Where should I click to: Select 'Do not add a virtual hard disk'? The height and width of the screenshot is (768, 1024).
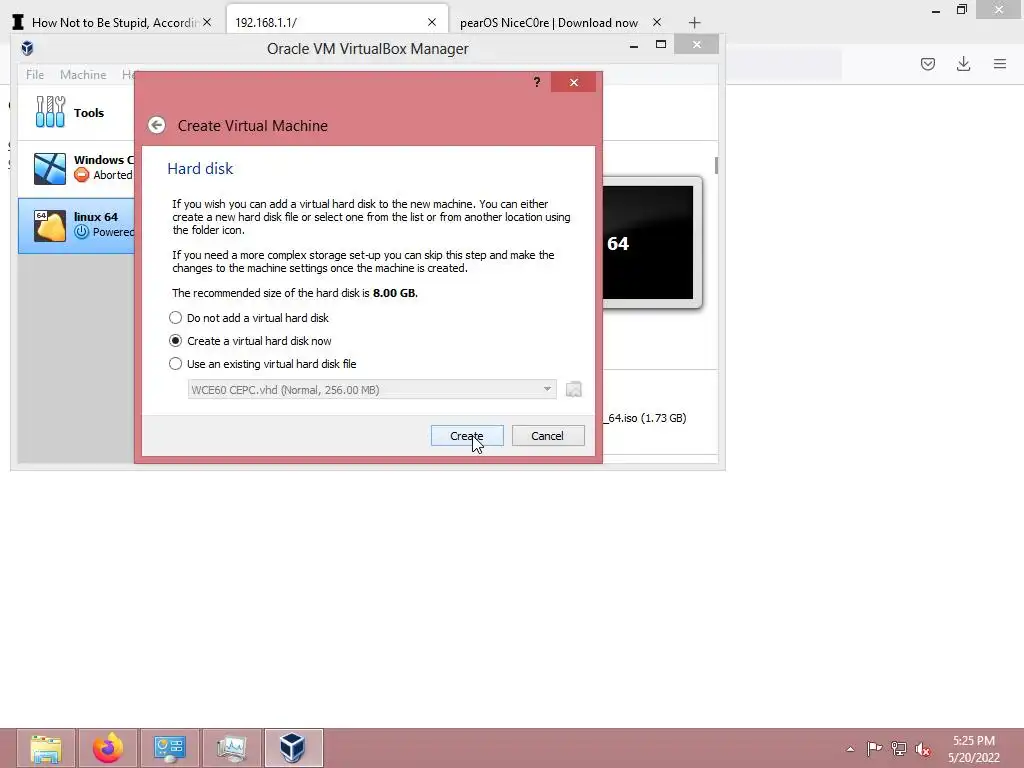(249, 318)
